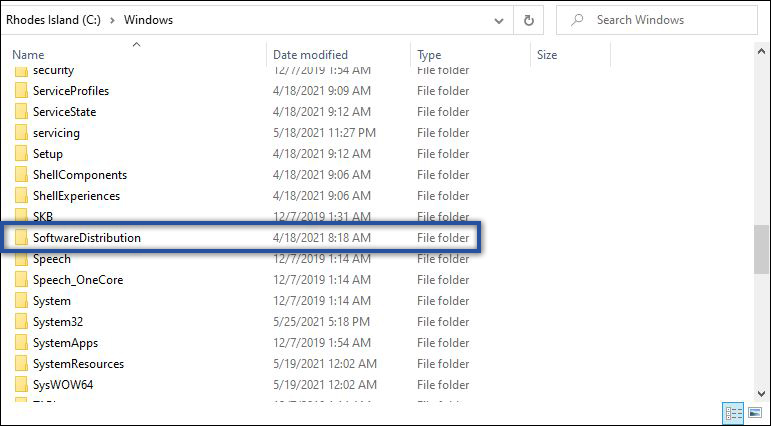Sort by Type column header
Viewport: 771px width, 426px height.
(x=429, y=55)
